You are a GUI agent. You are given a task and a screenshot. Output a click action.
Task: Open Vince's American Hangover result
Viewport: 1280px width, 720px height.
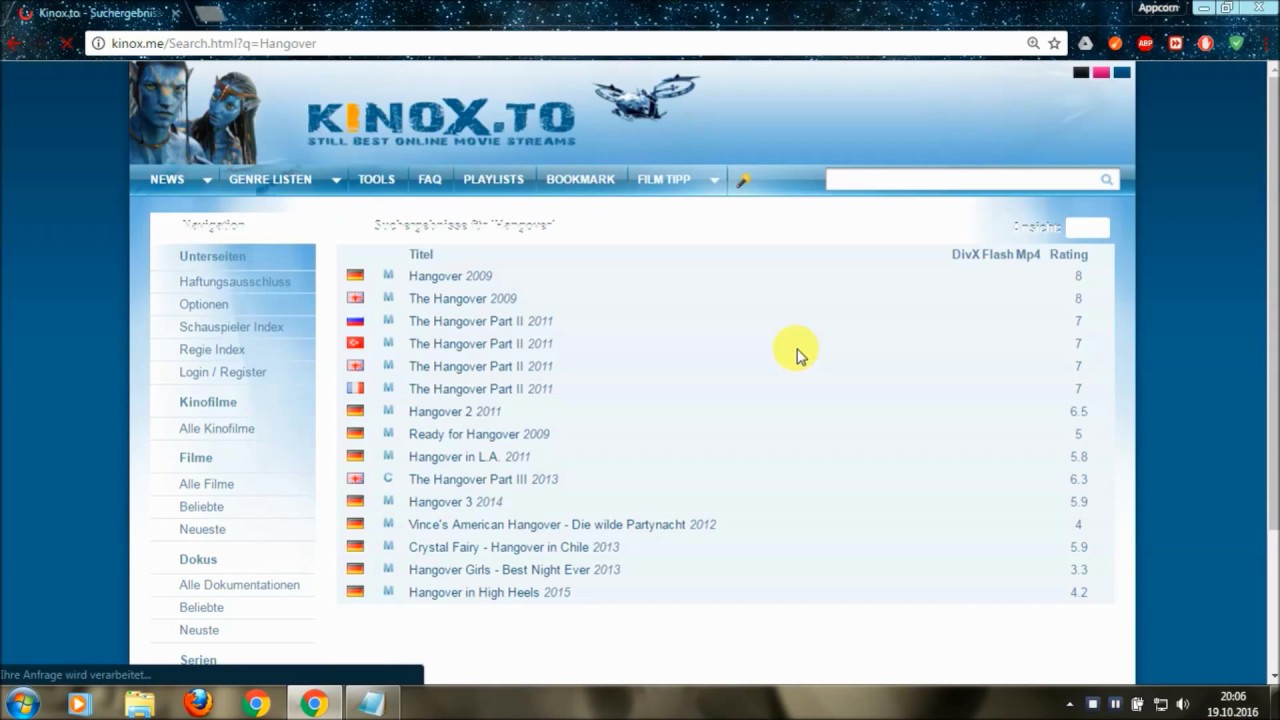pyautogui.click(x=562, y=525)
